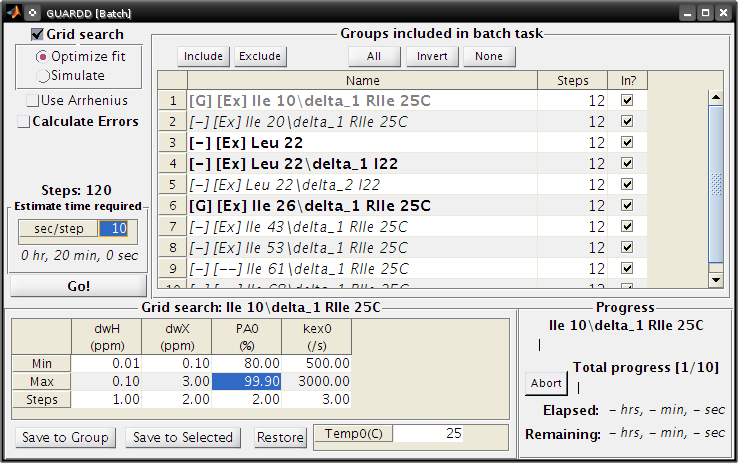Screen dimensions: 738x463
Task: Click the Max row header in grid table
Action: point(41,381)
